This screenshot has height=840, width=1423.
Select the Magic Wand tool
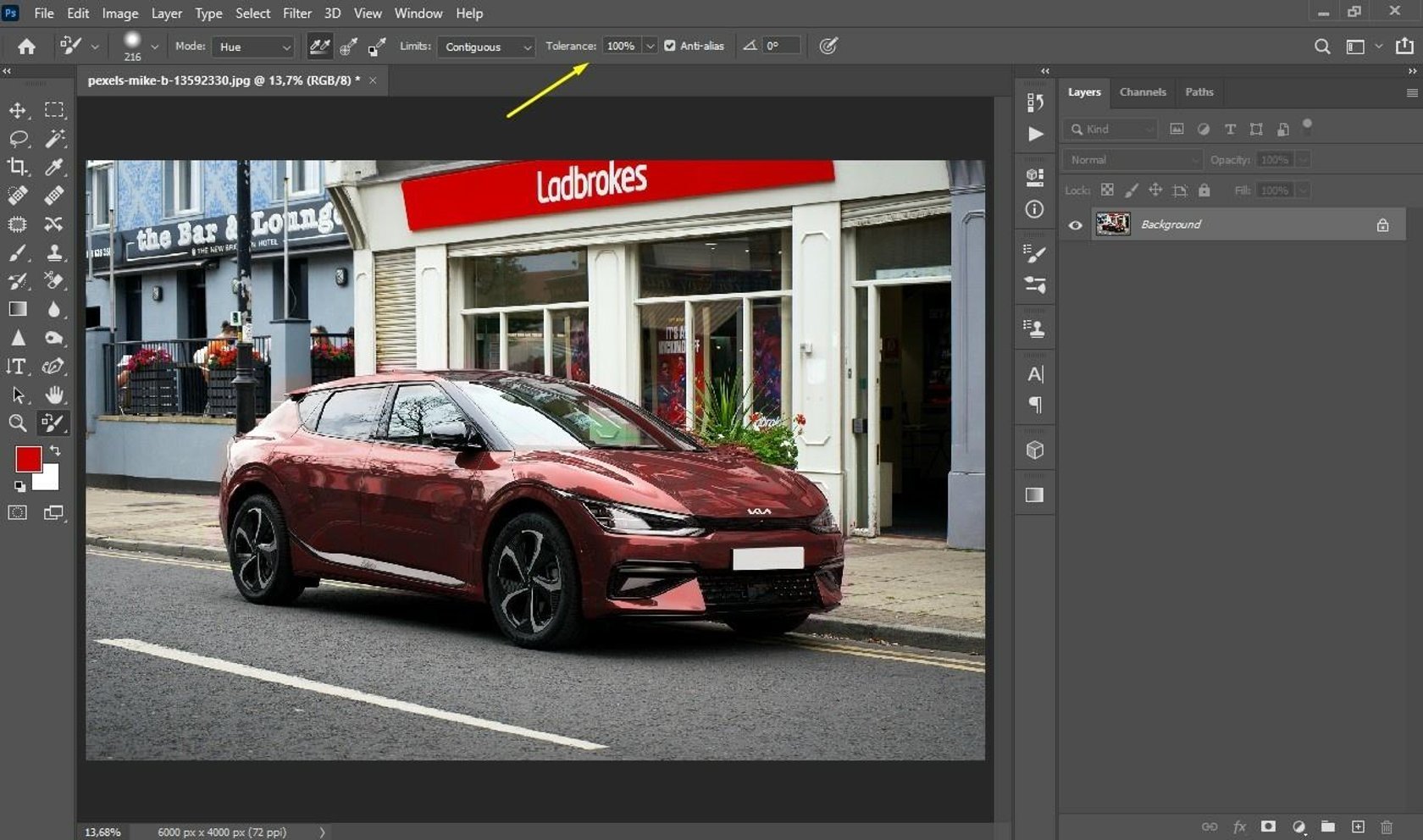[53, 138]
